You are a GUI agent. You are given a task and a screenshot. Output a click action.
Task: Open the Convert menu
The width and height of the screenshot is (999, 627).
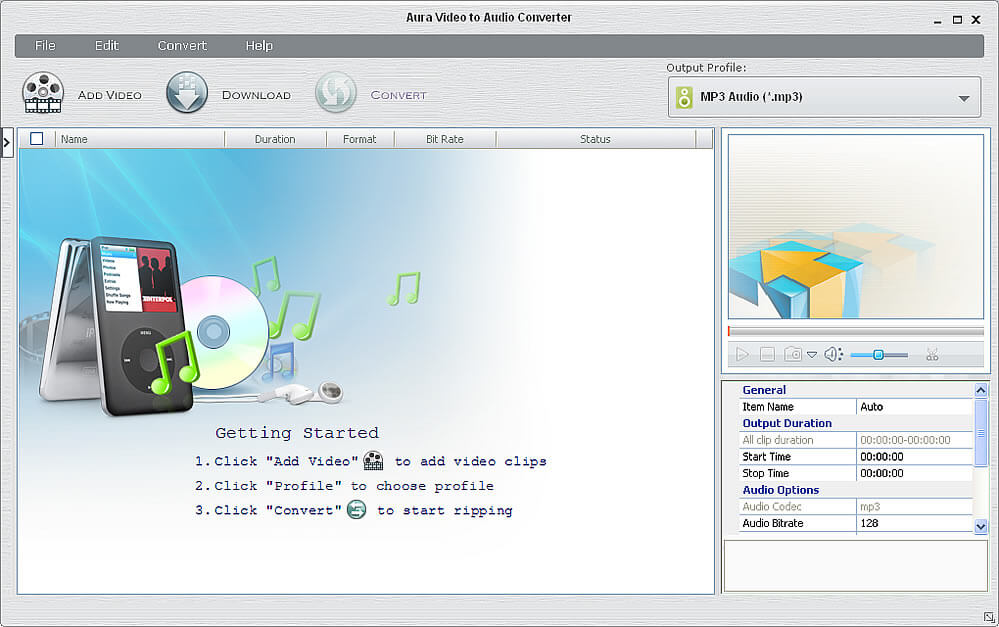[x=182, y=45]
